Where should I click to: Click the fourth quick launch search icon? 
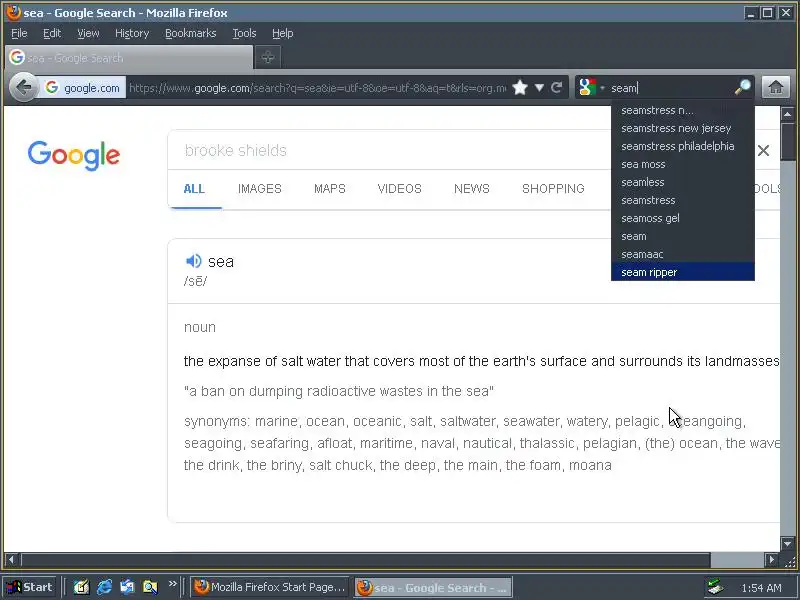(150, 587)
